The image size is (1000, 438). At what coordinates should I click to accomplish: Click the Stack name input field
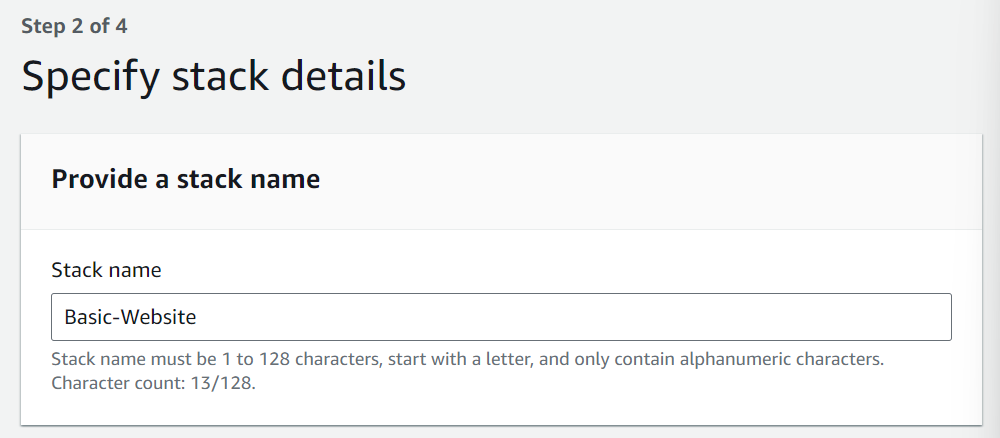pos(500,317)
